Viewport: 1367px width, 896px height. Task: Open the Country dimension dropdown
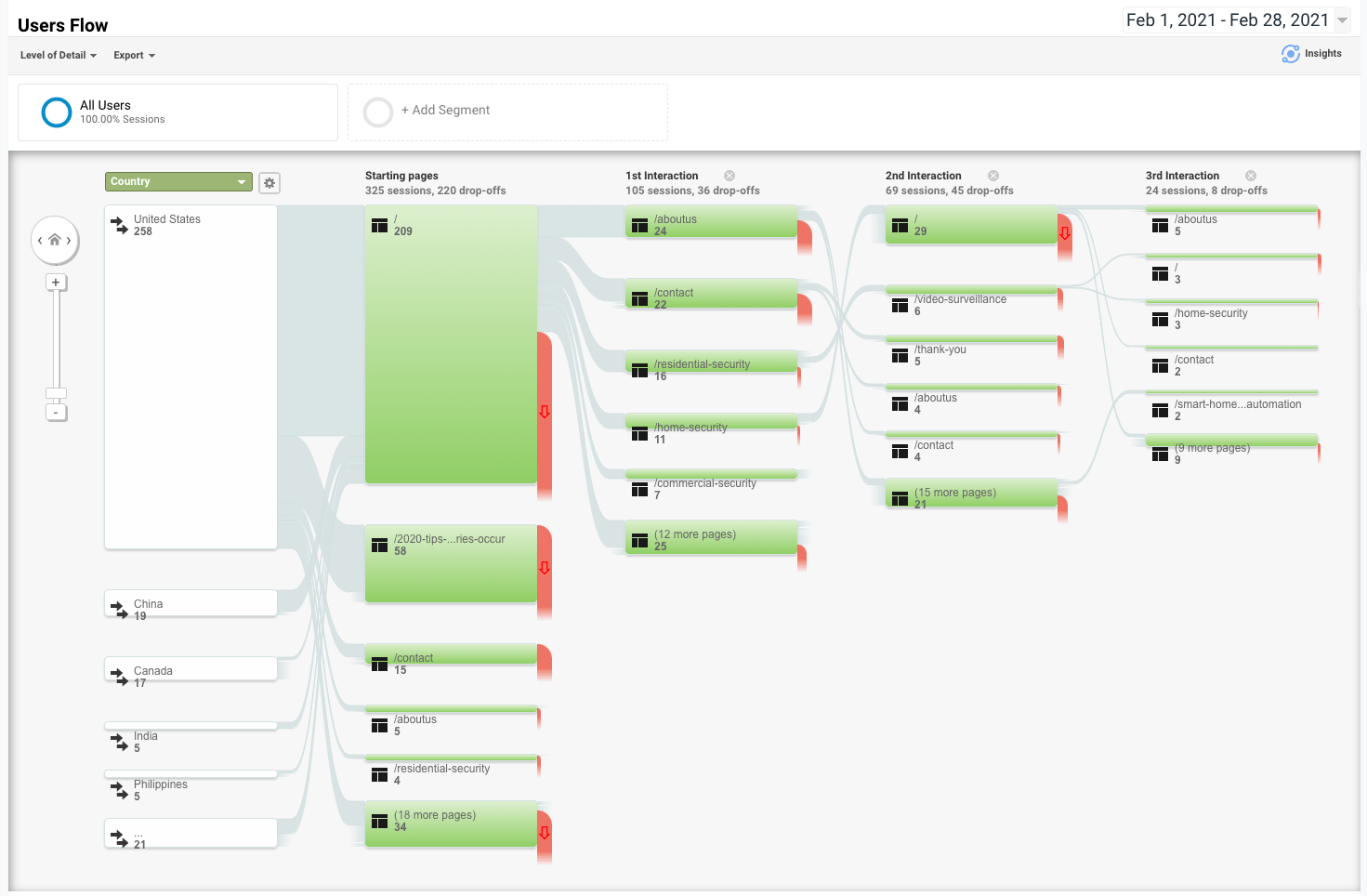pyautogui.click(x=178, y=182)
